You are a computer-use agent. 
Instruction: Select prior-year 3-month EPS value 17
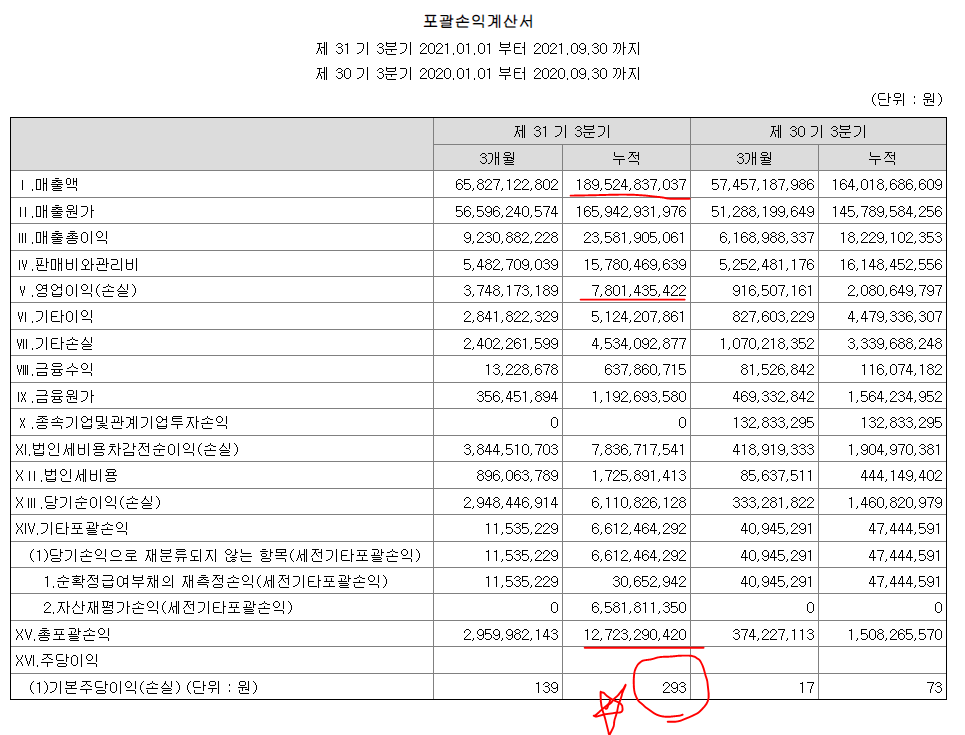[807, 688]
